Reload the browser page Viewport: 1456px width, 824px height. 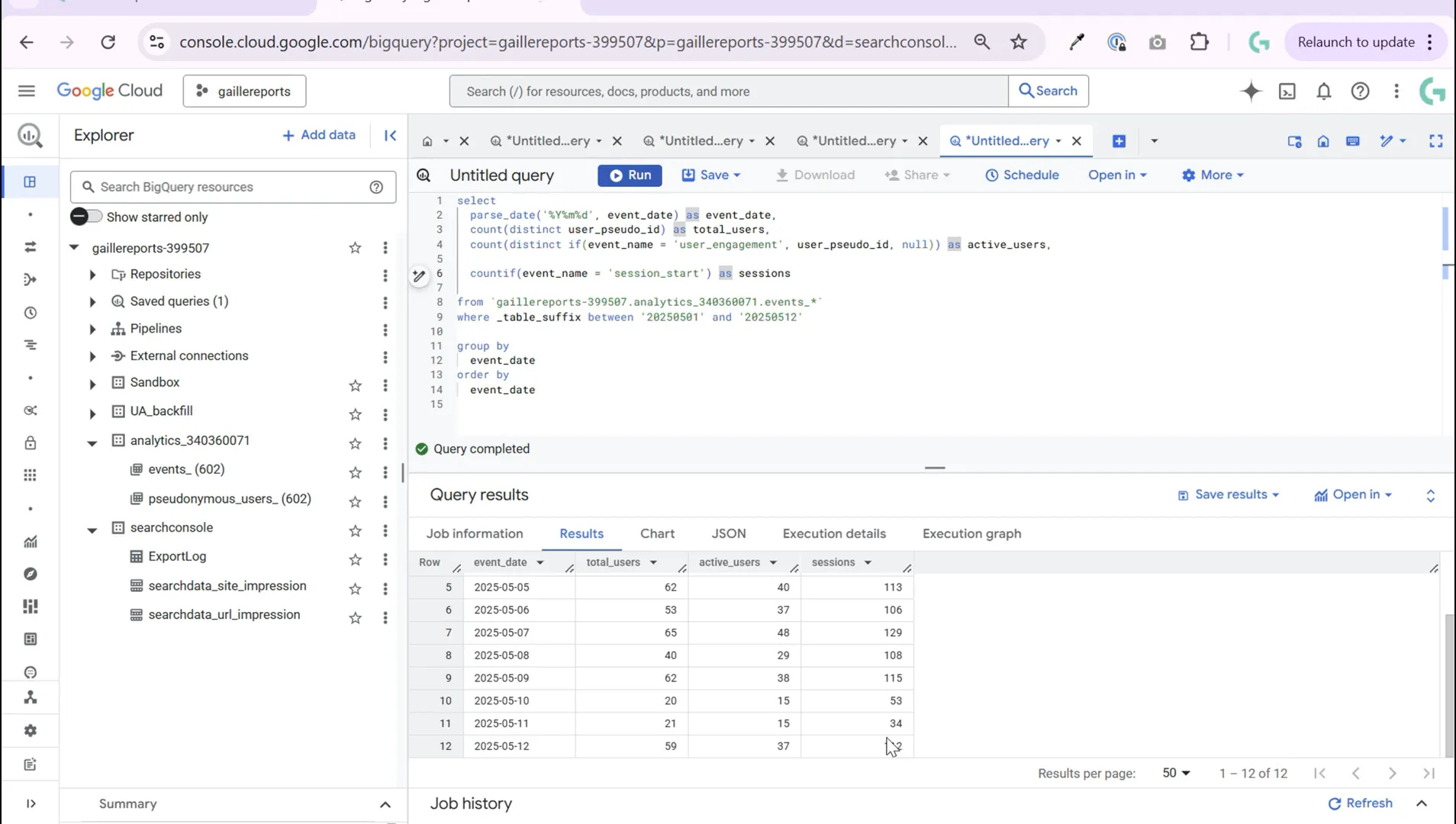[108, 42]
